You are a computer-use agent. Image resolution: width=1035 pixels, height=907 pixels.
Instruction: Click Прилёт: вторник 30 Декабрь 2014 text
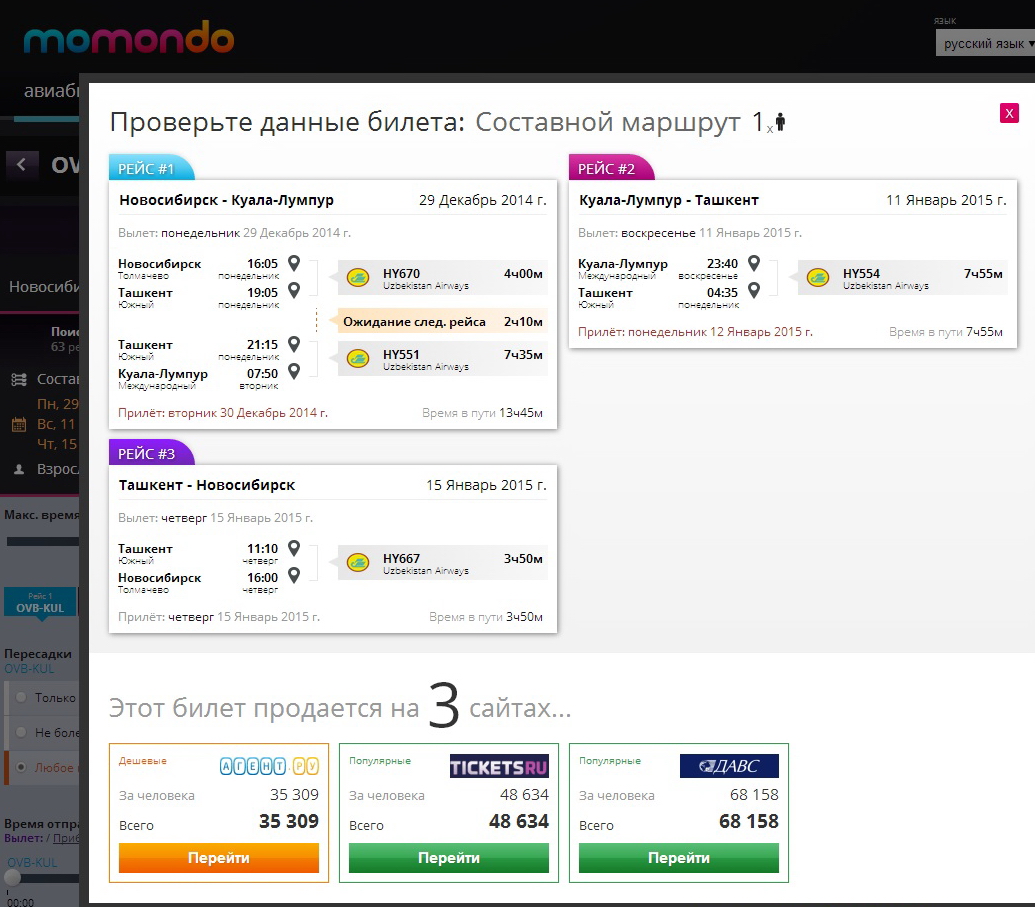click(x=223, y=413)
